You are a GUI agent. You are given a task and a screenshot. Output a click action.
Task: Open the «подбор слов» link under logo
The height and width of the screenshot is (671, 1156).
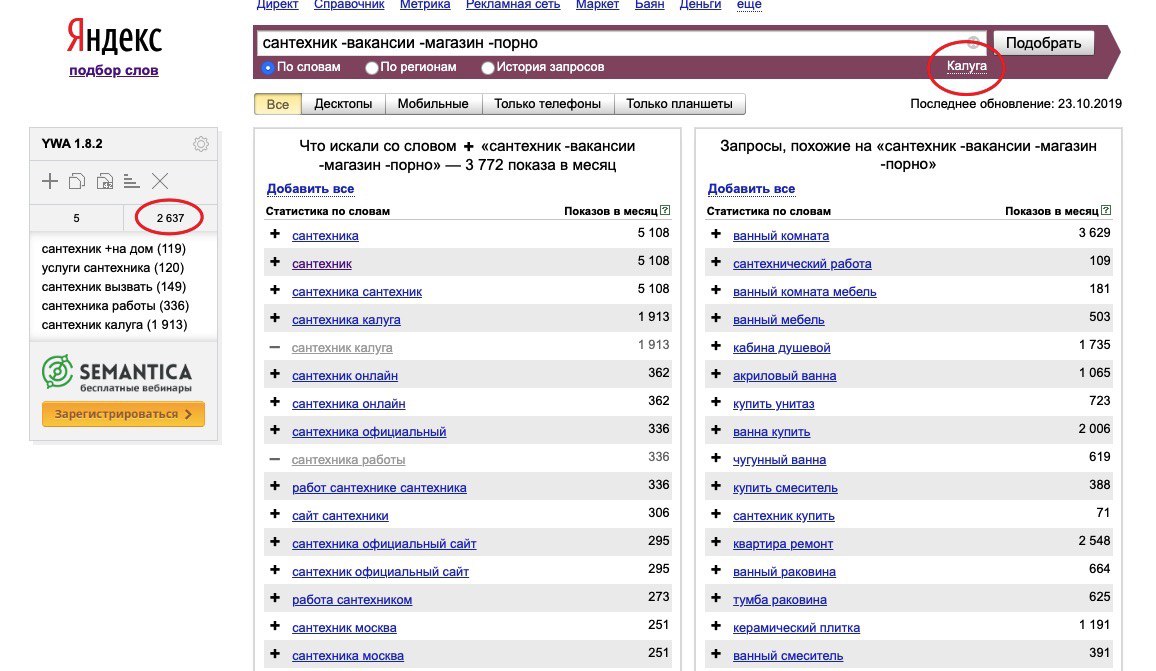[x=114, y=70]
